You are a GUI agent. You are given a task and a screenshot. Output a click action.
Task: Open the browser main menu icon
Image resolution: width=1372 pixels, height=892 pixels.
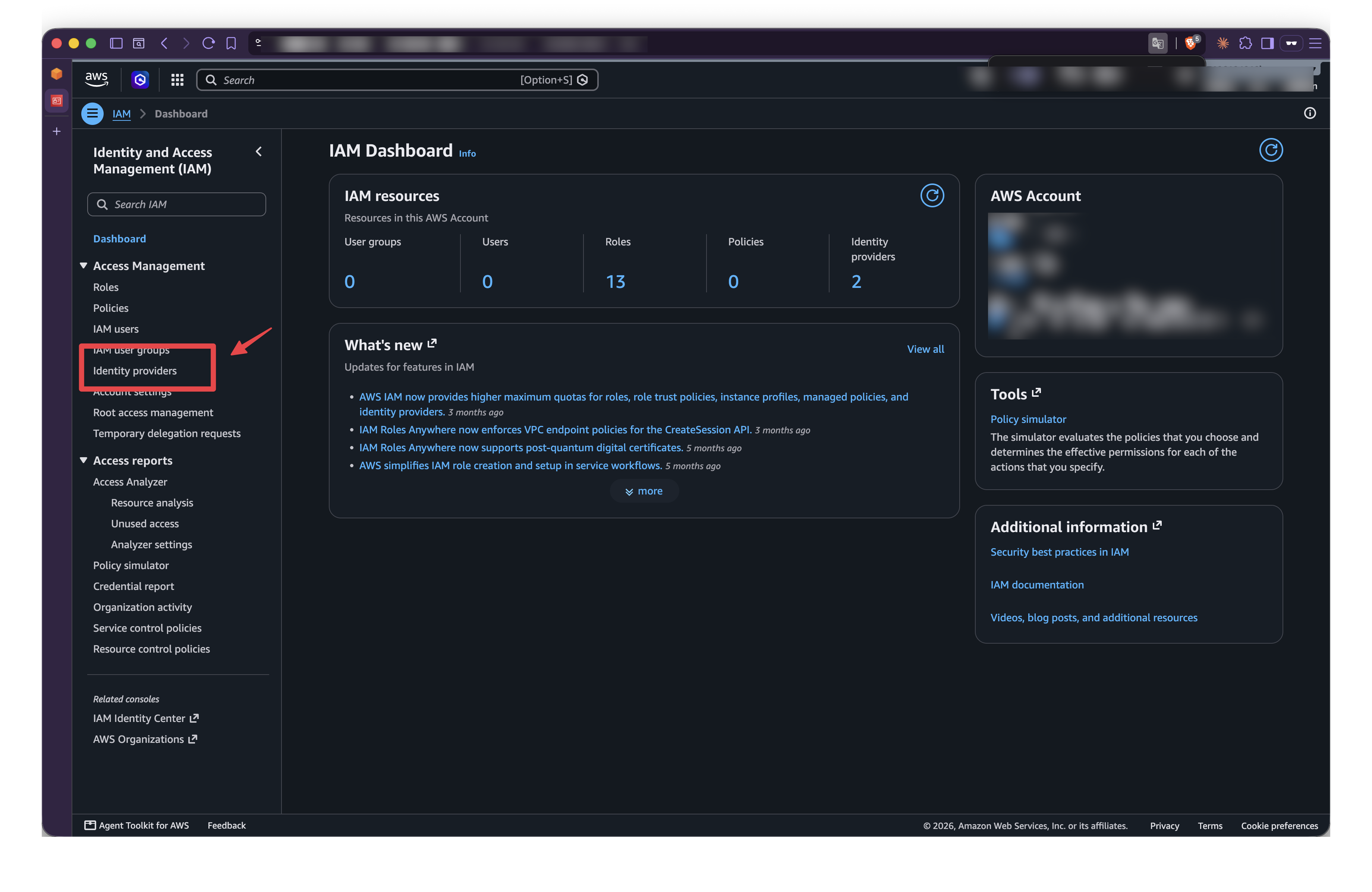(1315, 43)
